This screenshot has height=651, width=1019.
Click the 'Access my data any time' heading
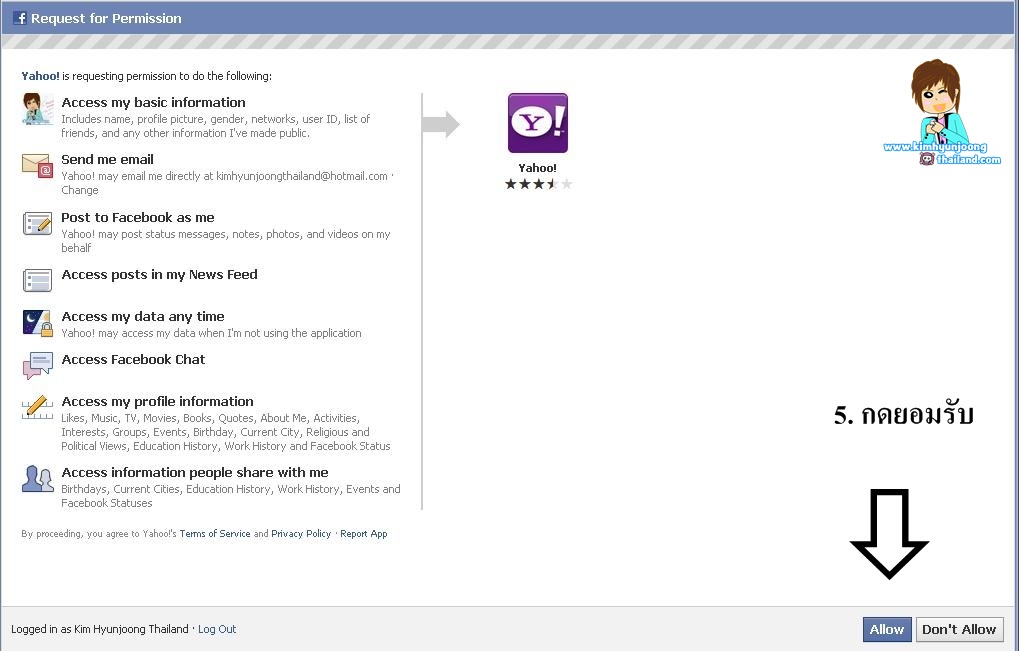point(143,316)
